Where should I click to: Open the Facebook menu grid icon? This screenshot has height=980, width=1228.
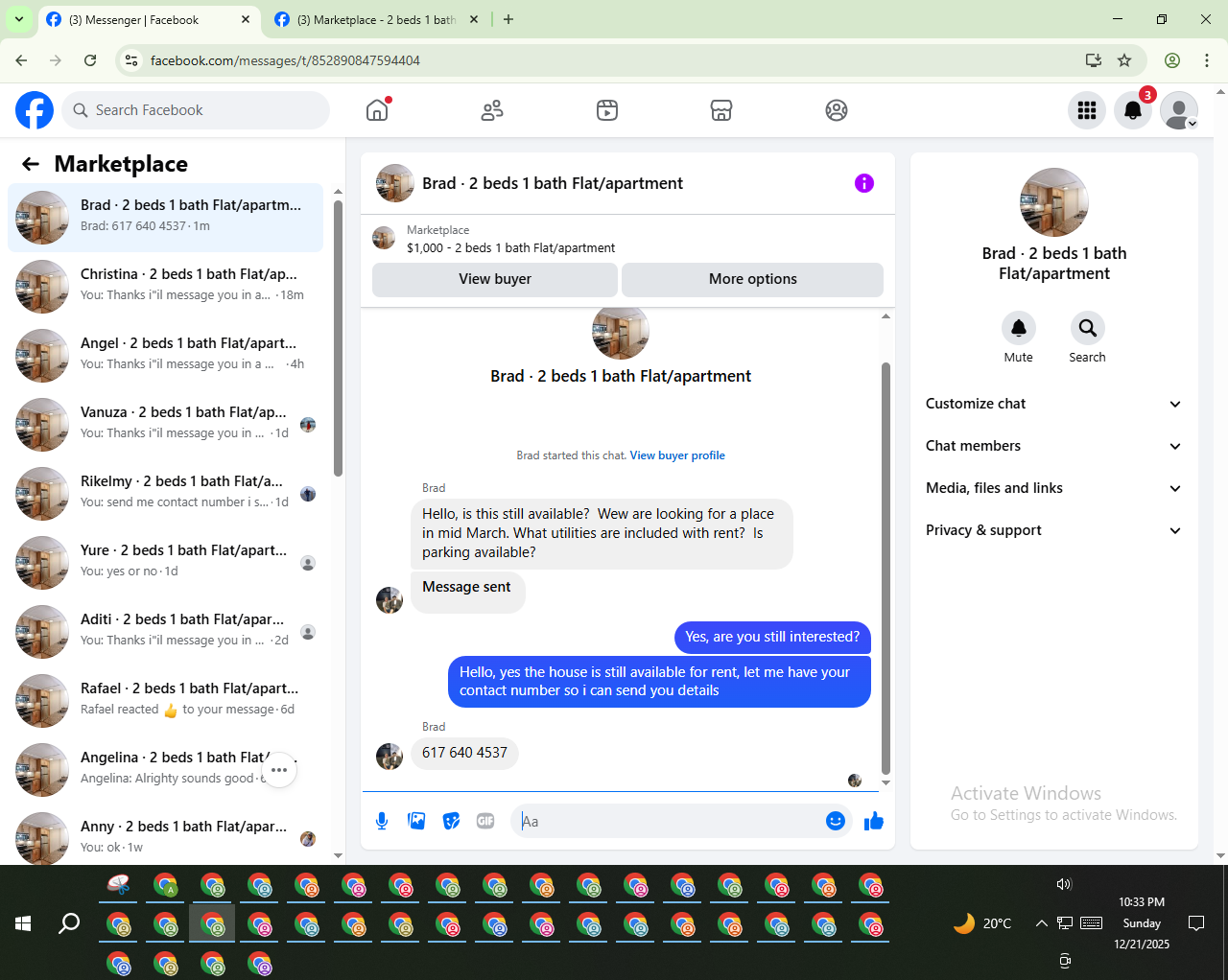(x=1087, y=110)
